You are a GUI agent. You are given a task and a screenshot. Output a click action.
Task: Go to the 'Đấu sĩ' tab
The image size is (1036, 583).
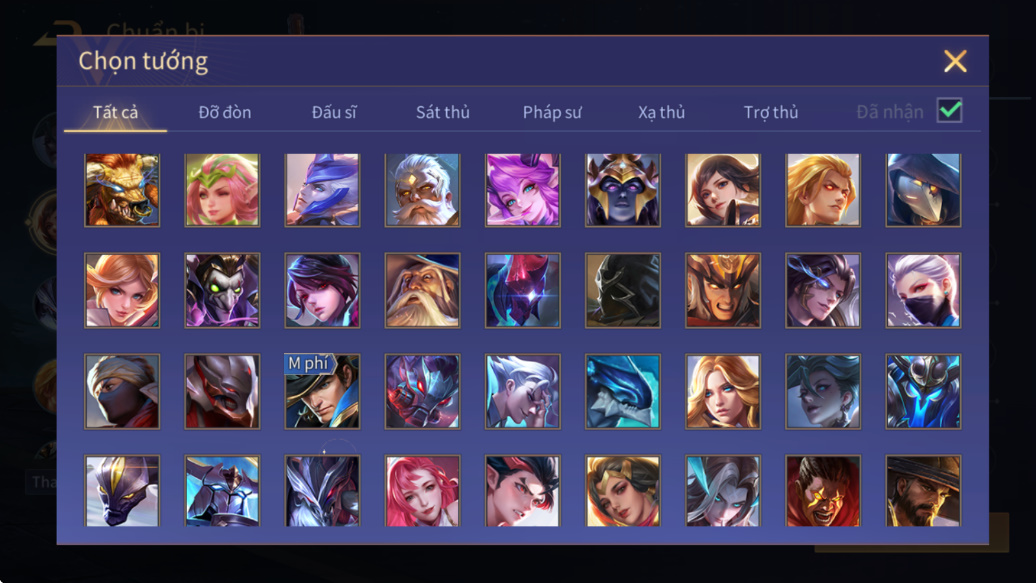point(334,112)
